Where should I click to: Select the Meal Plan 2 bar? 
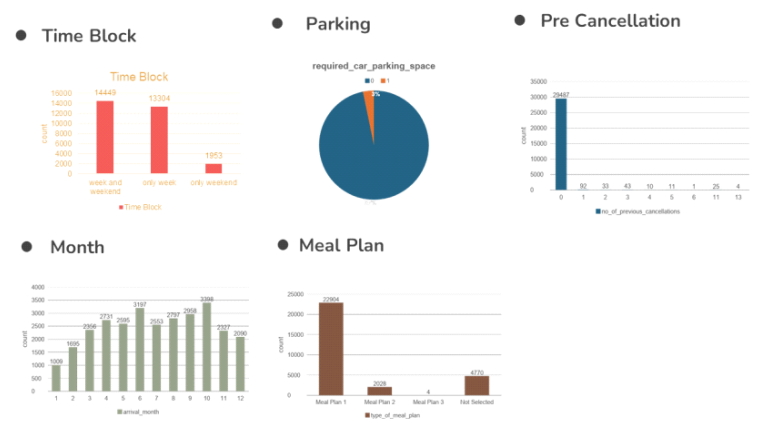[x=380, y=391]
